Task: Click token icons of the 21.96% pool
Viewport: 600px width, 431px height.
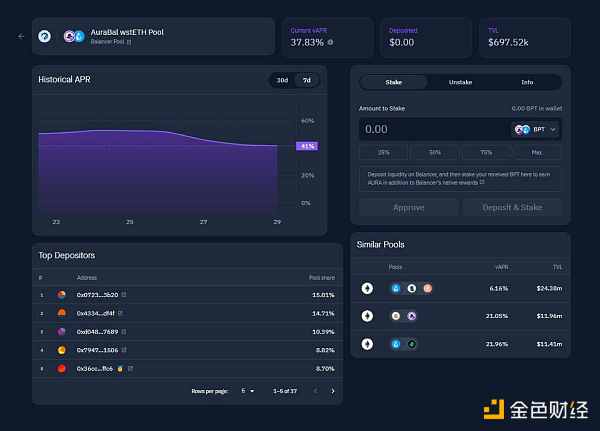Action: 404,344
